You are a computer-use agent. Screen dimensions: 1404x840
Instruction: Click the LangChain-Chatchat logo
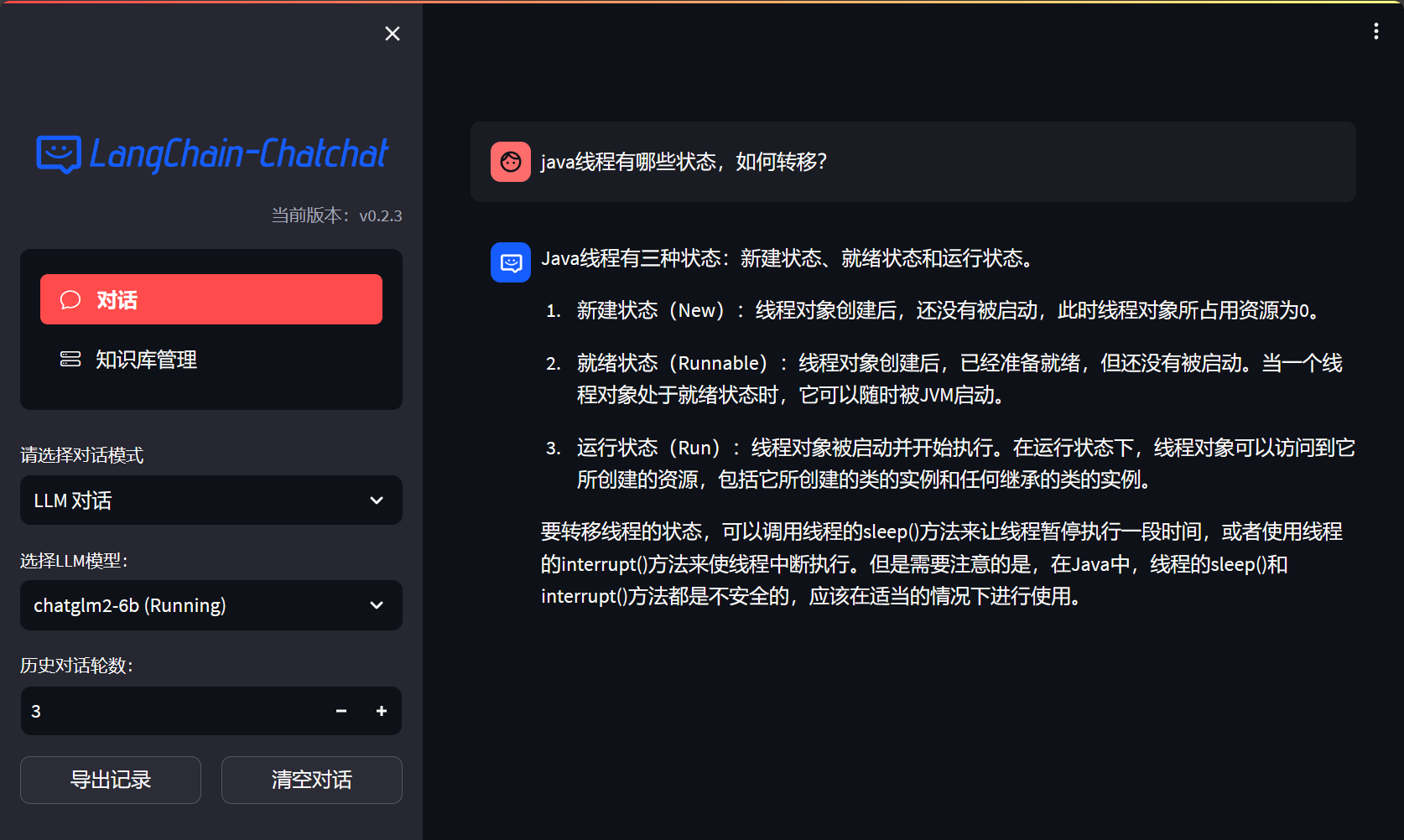point(212,154)
